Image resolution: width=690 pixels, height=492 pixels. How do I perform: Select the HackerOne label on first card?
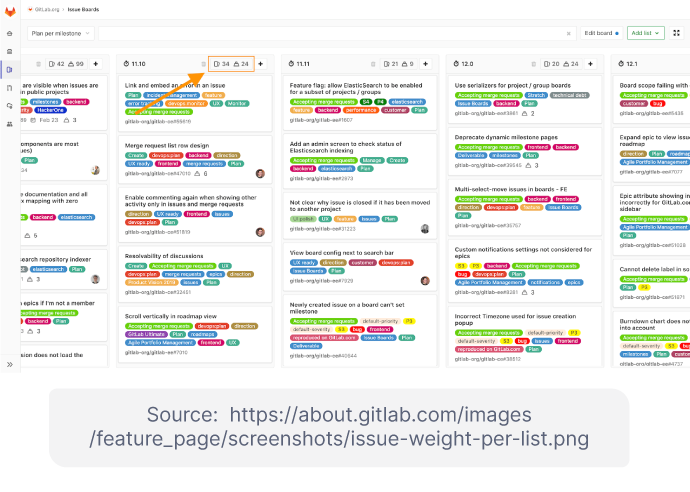tap(51, 110)
